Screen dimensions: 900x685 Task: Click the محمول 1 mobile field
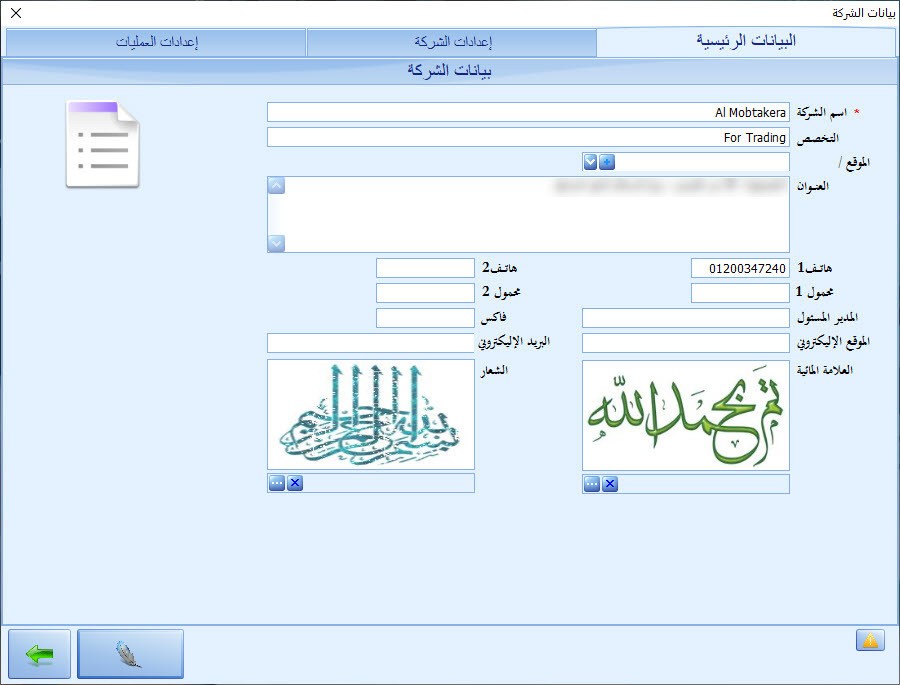(x=740, y=293)
